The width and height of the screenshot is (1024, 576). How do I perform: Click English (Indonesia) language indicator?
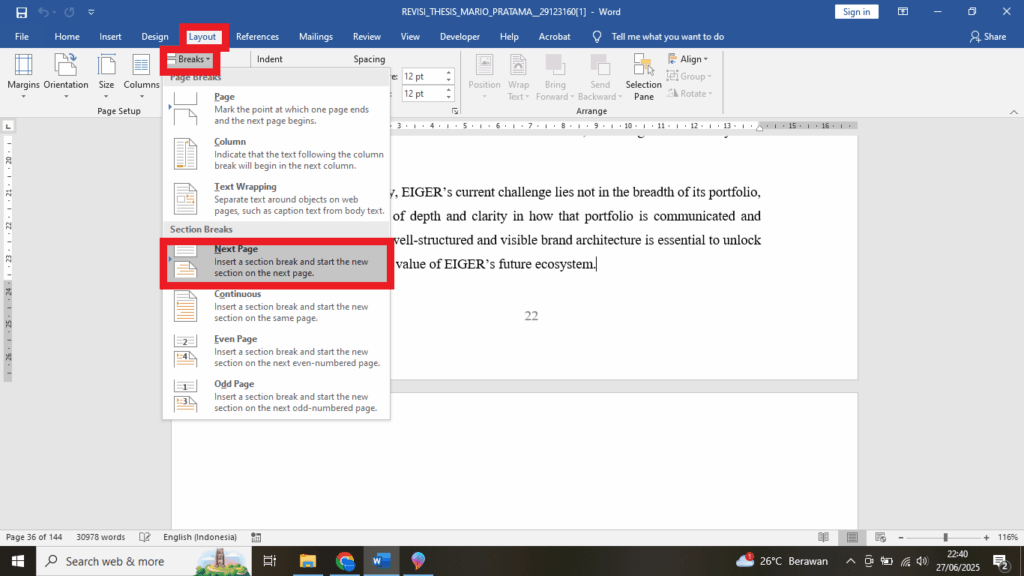click(200, 537)
